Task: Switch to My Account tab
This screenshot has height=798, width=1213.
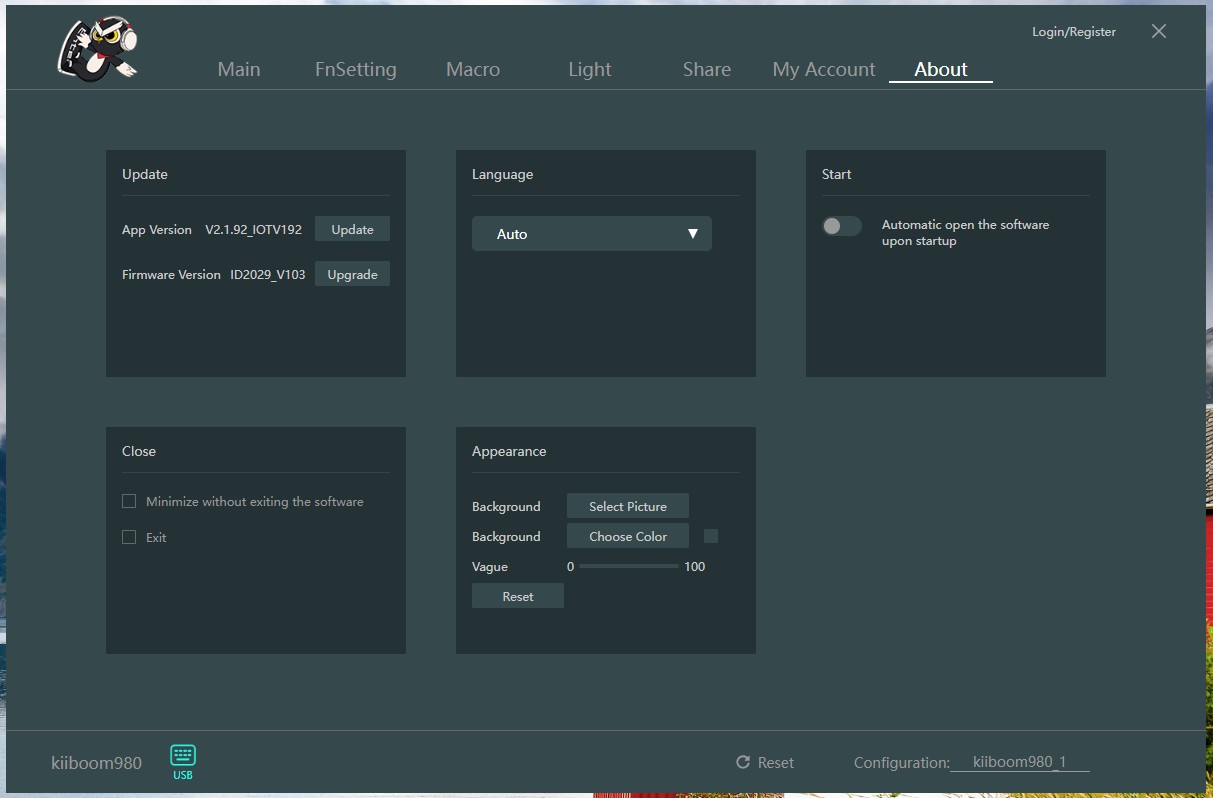Action: click(x=824, y=69)
